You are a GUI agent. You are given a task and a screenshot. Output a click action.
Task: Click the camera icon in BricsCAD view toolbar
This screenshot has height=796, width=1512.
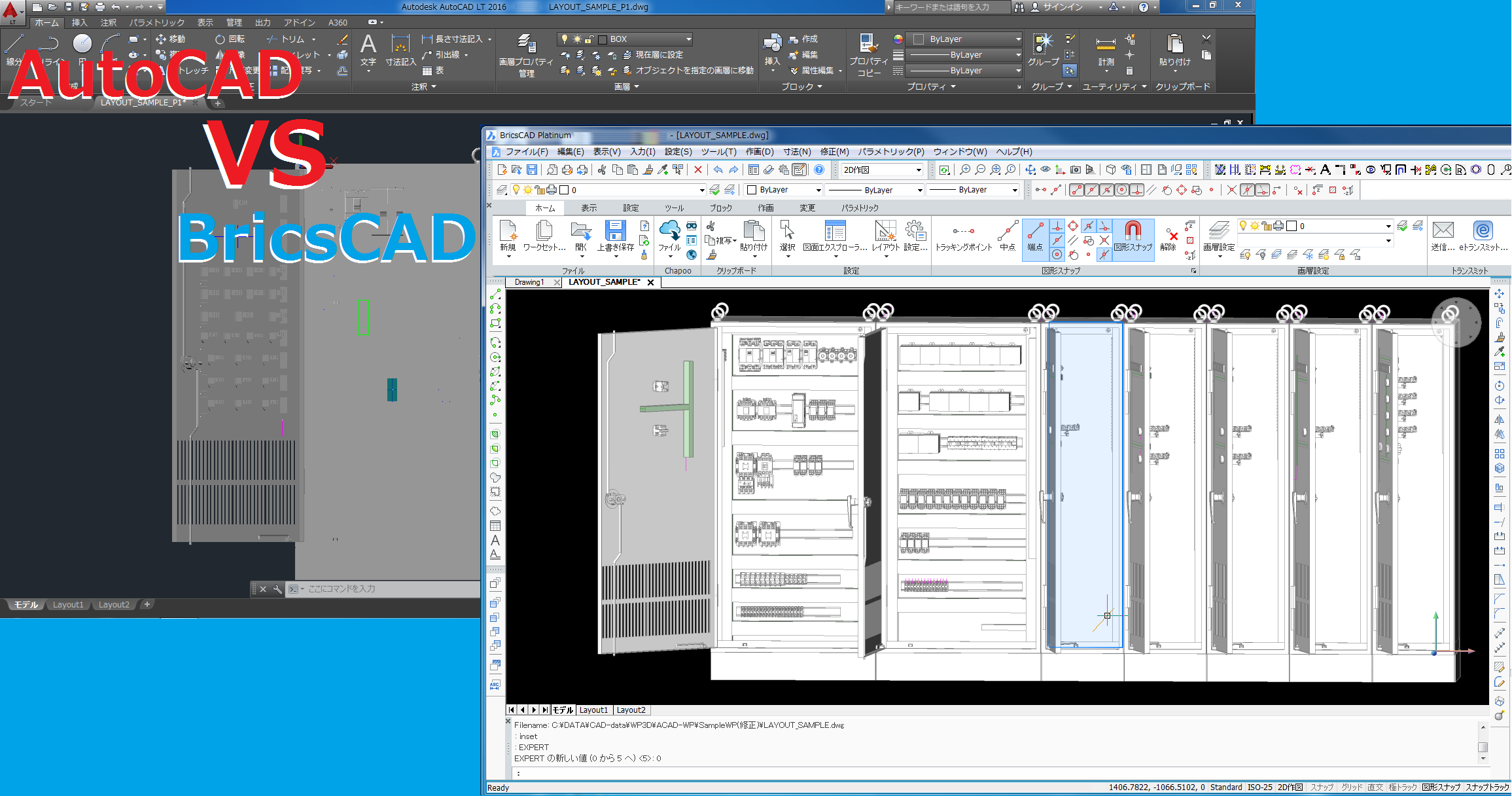click(1076, 170)
